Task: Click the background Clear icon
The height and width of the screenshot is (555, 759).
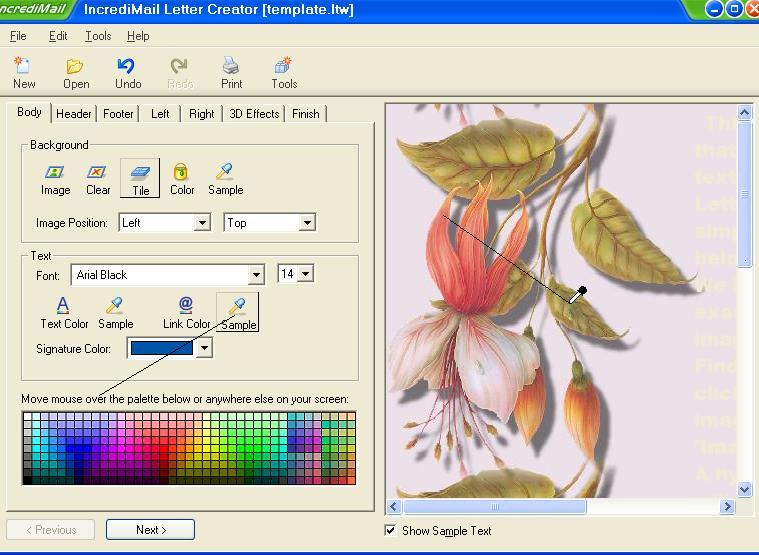Action: click(x=98, y=173)
